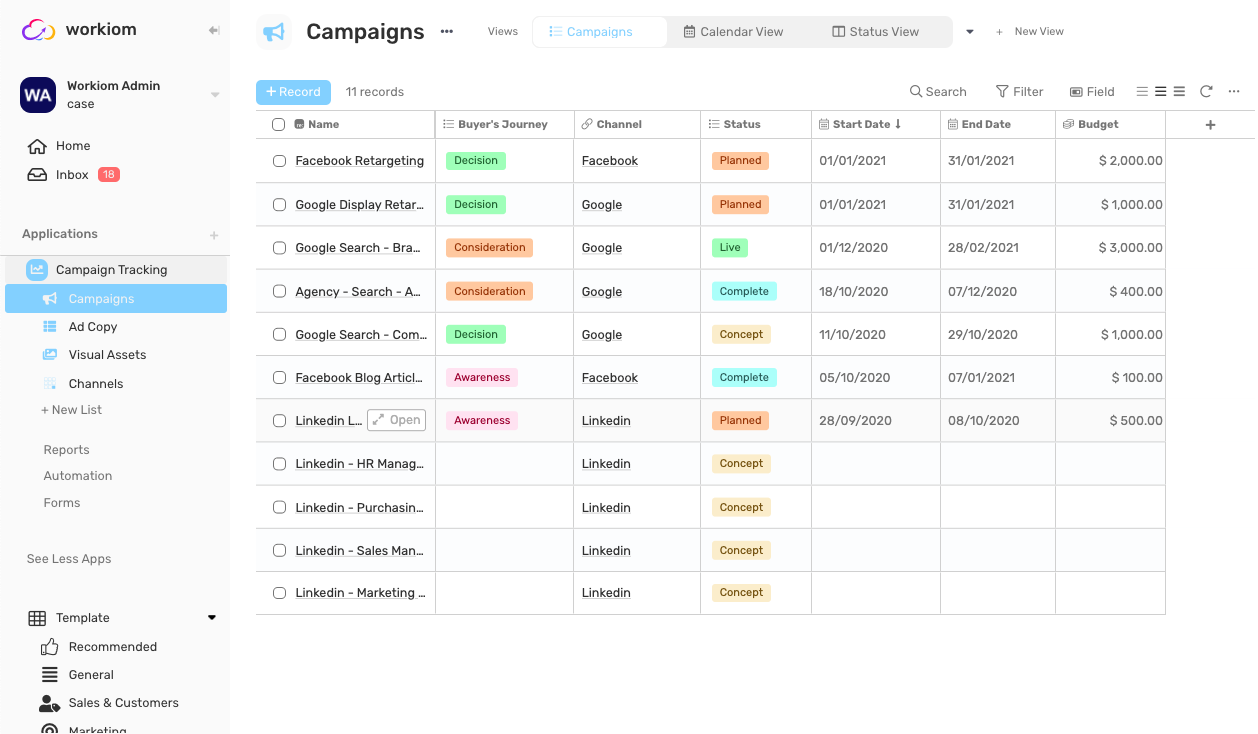This screenshot has height=734, width=1258.
Task: Open the views dropdown arrow near New View
Action: 968,31
